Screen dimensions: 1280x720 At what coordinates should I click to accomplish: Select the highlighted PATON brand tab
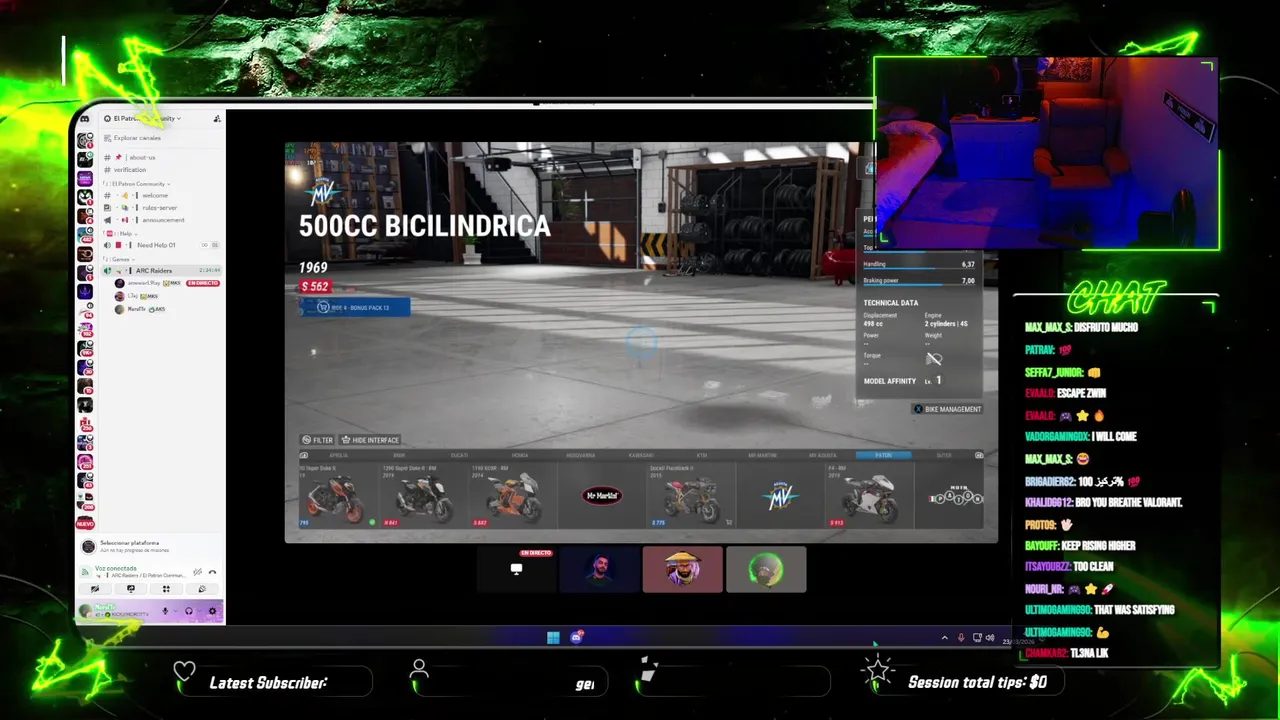(883, 455)
